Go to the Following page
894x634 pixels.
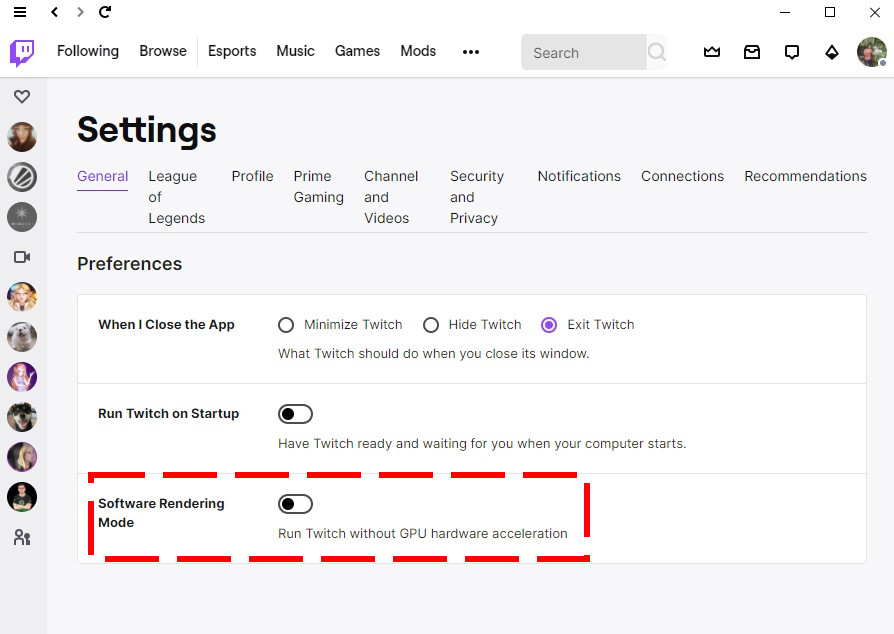(x=88, y=51)
